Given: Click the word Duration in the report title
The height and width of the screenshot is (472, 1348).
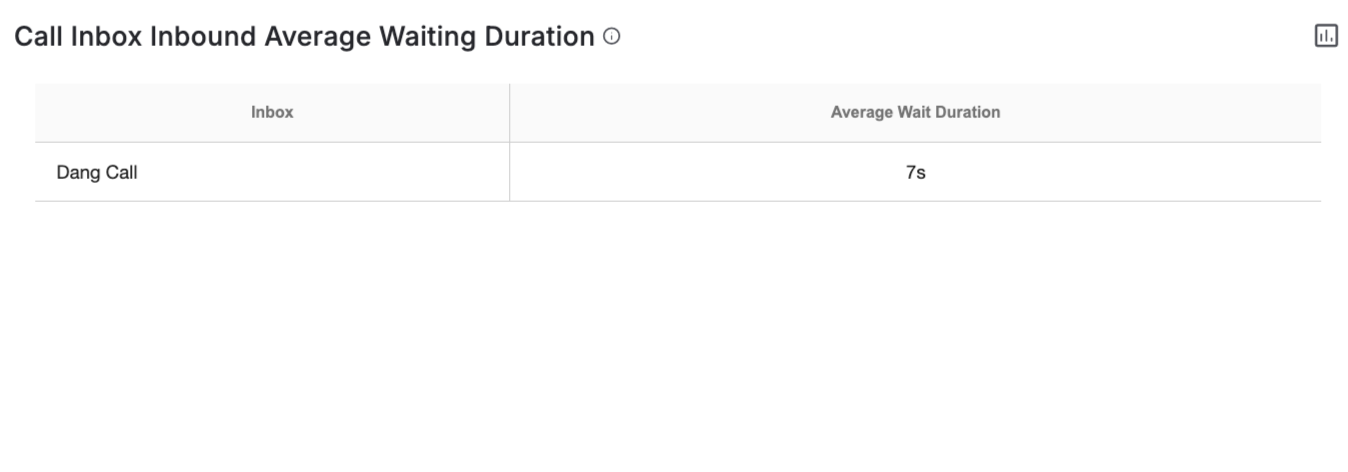Looking at the screenshot, I should [539, 37].
